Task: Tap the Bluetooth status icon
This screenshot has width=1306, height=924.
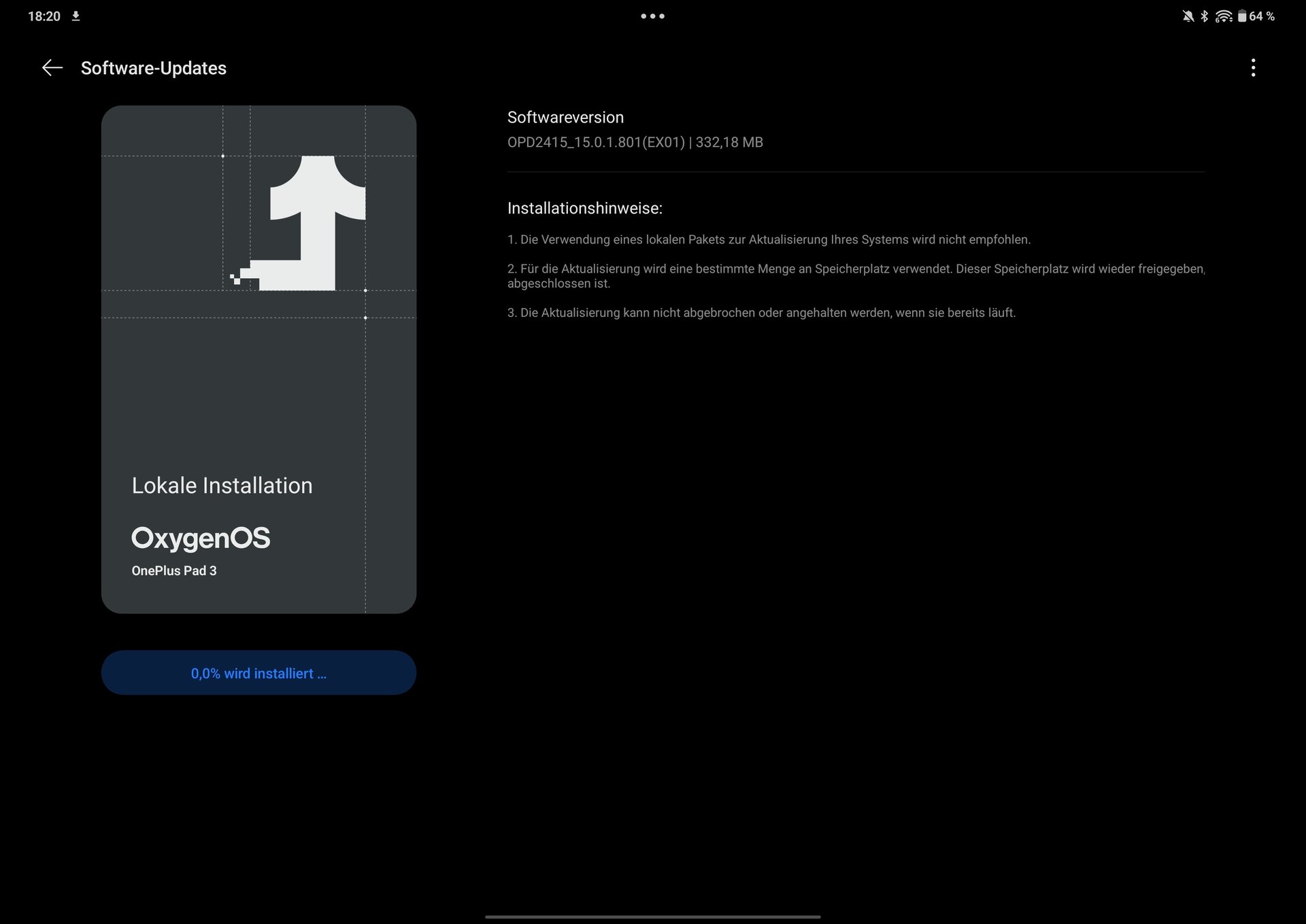Action: click(1204, 16)
